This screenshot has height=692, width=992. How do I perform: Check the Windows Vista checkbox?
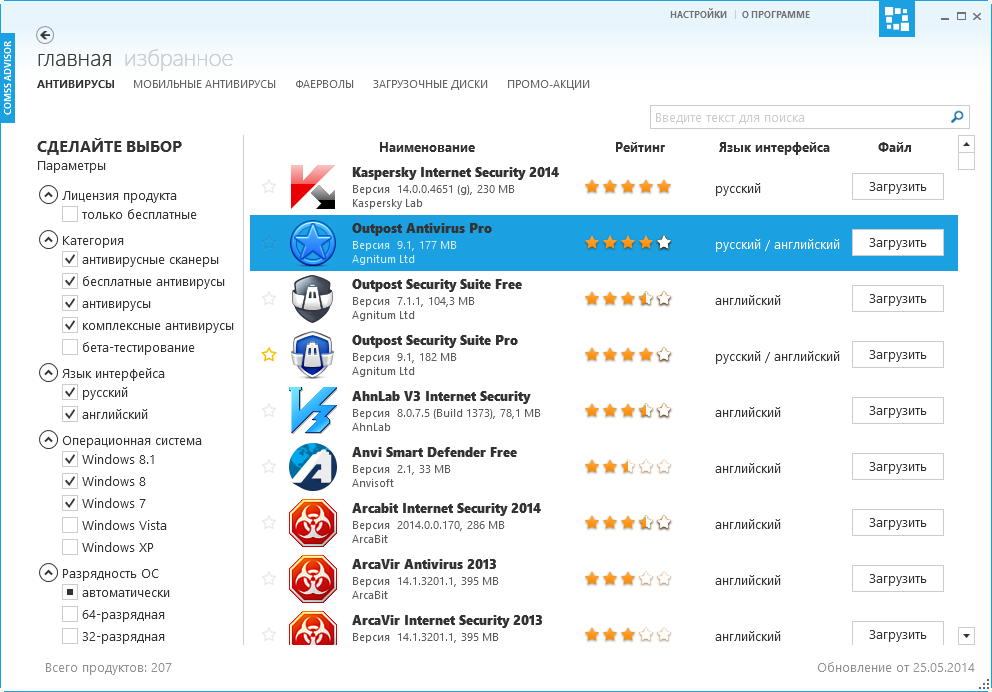tap(70, 525)
